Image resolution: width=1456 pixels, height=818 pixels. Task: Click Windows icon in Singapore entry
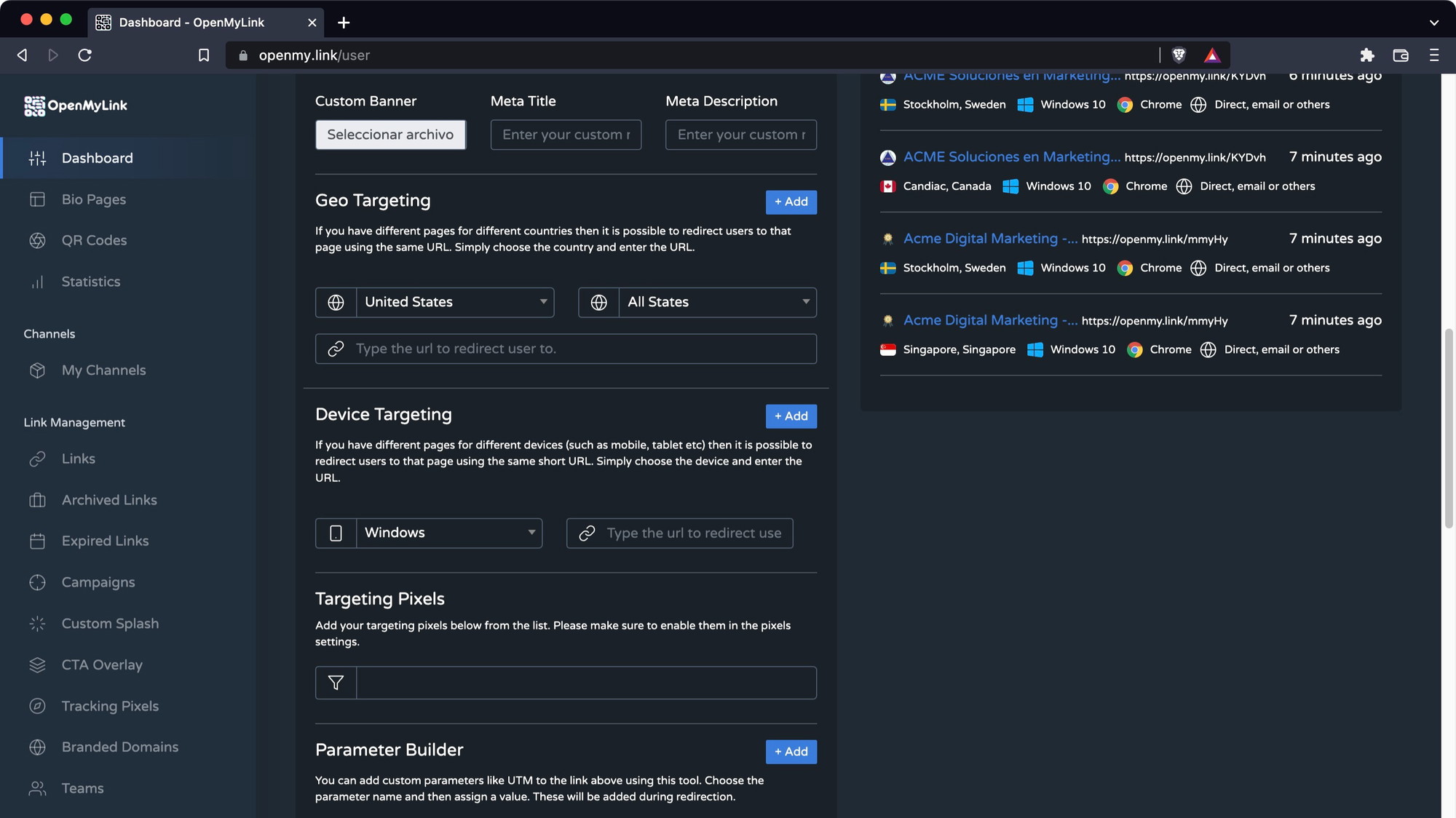(x=1034, y=349)
